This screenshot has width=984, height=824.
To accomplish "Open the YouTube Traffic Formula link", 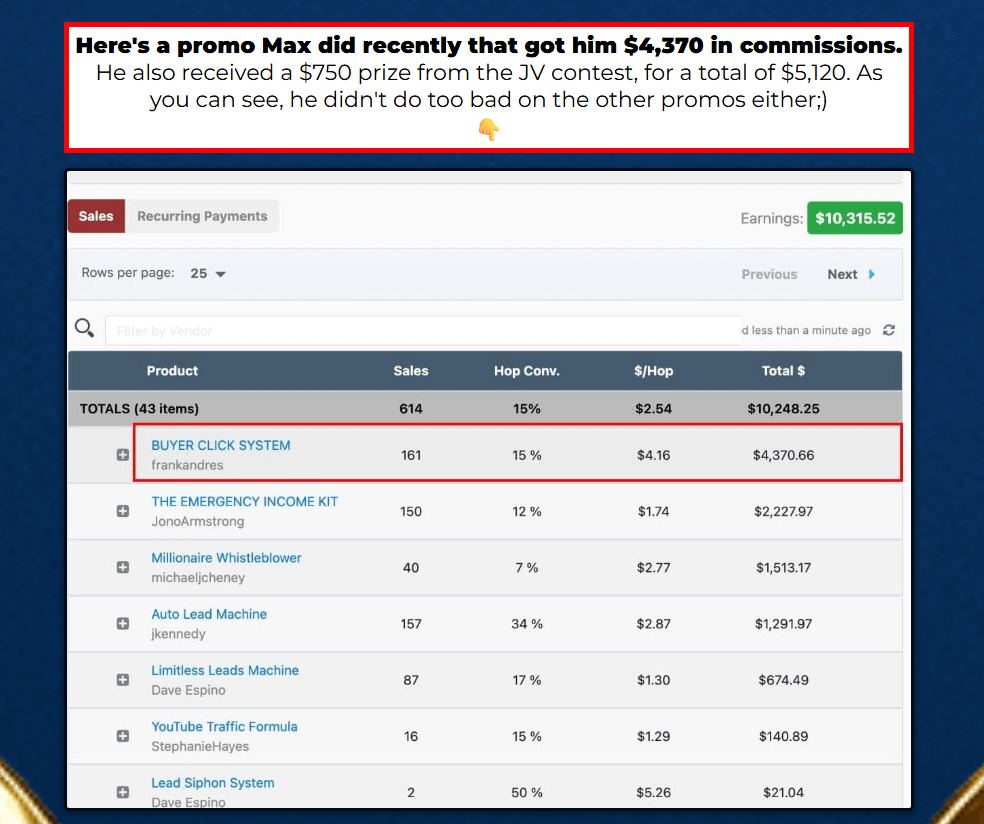I will [224, 726].
